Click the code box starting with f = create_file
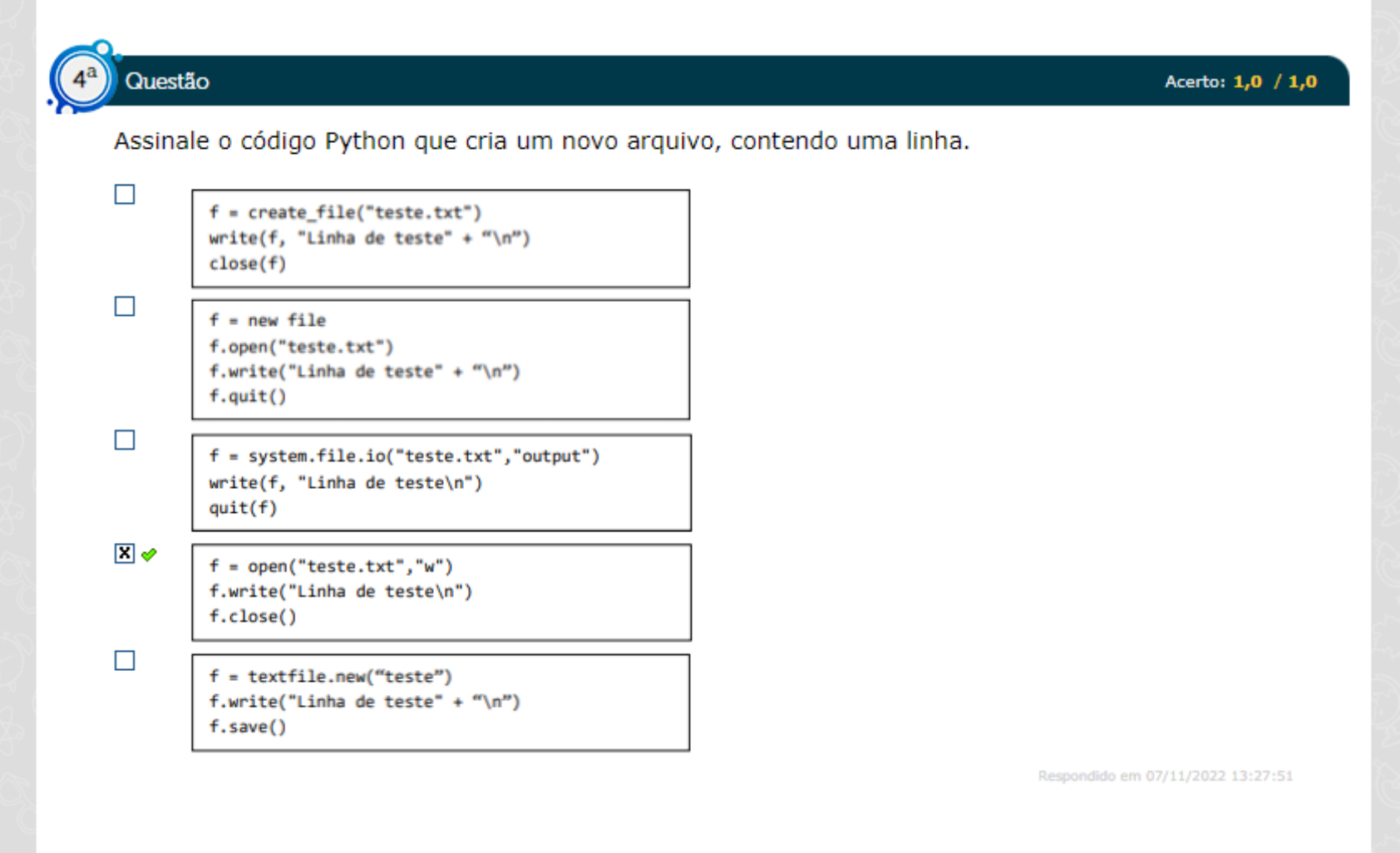 pos(441,238)
